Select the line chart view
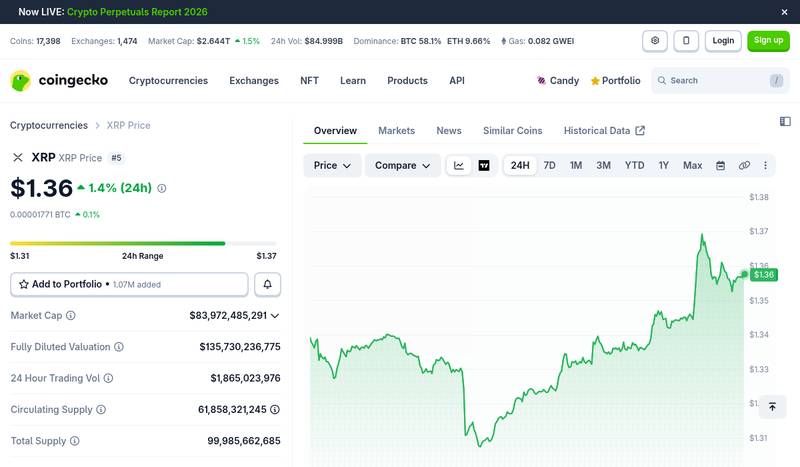Screen dimensions: 800x467 pyautogui.click(x=459, y=165)
